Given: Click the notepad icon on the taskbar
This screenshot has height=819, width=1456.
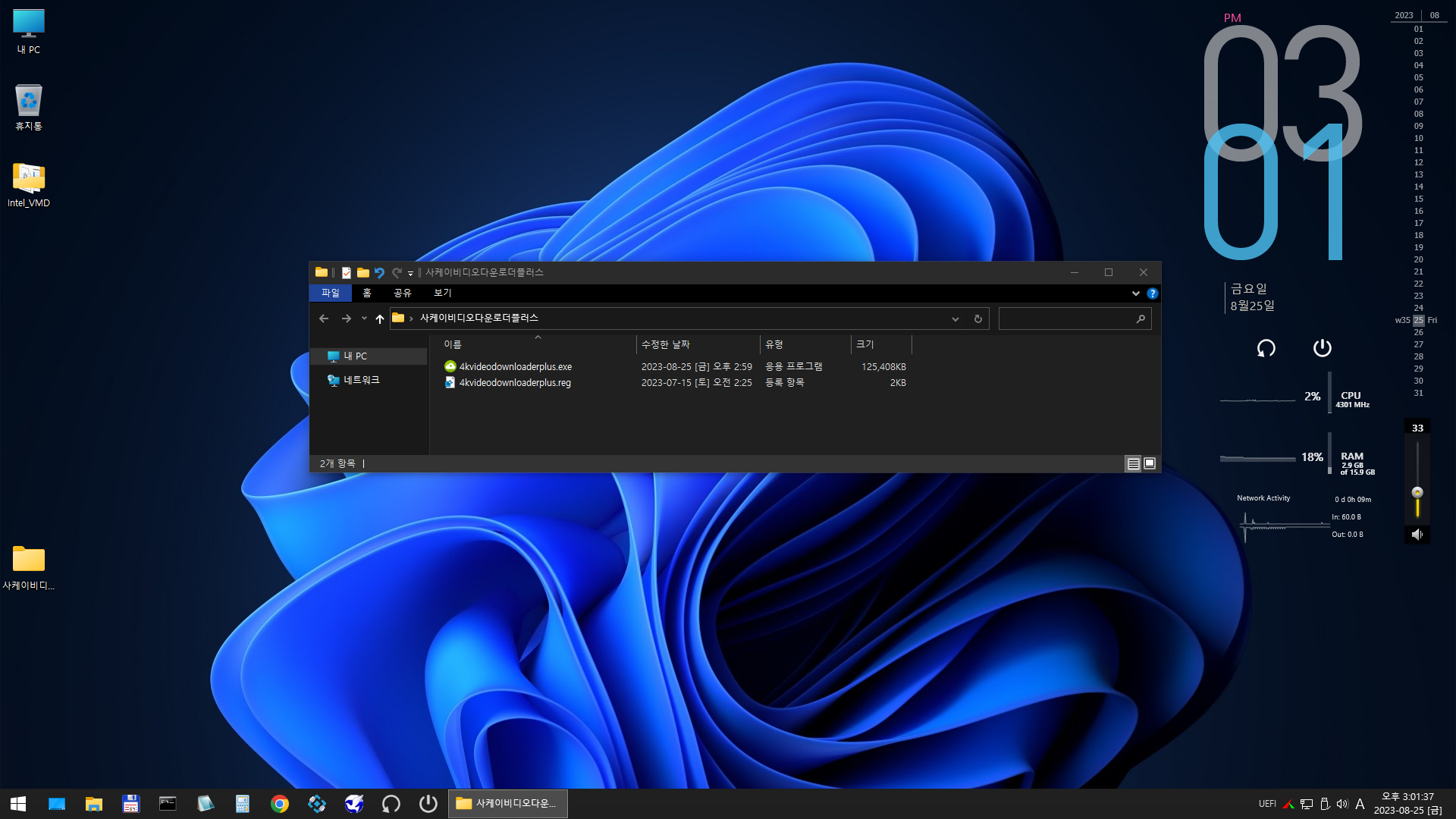Looking at the screenshot, I should pos(205,804).
